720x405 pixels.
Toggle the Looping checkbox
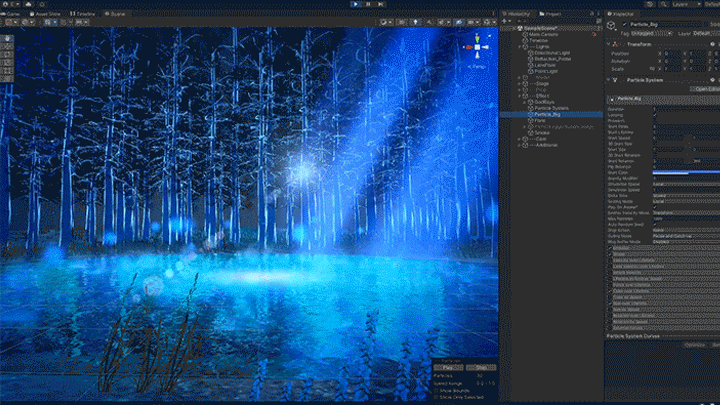point(655,115)
